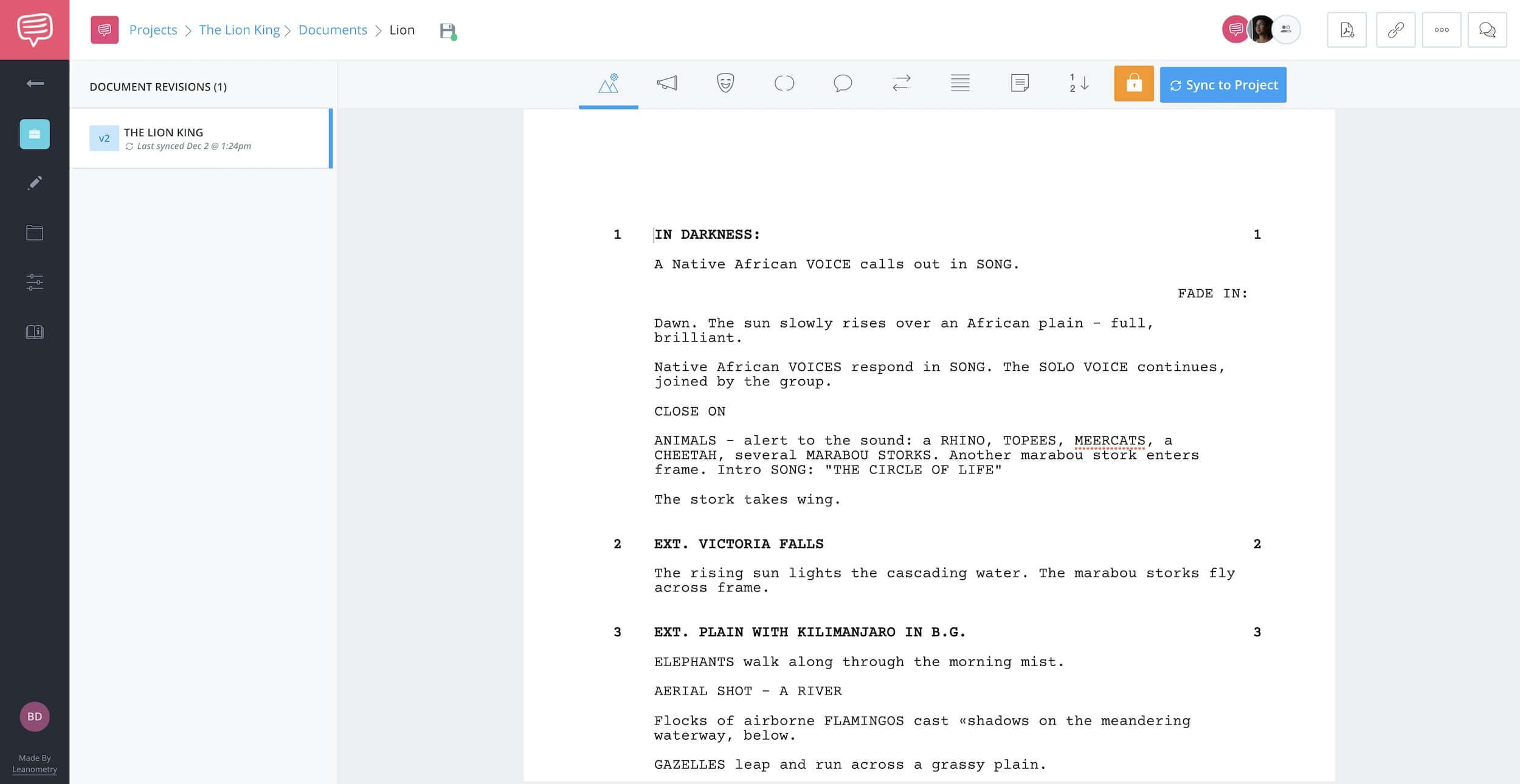Click the line The stork takes wing.
The image size is (1520, 784).
tap(747, 500)
